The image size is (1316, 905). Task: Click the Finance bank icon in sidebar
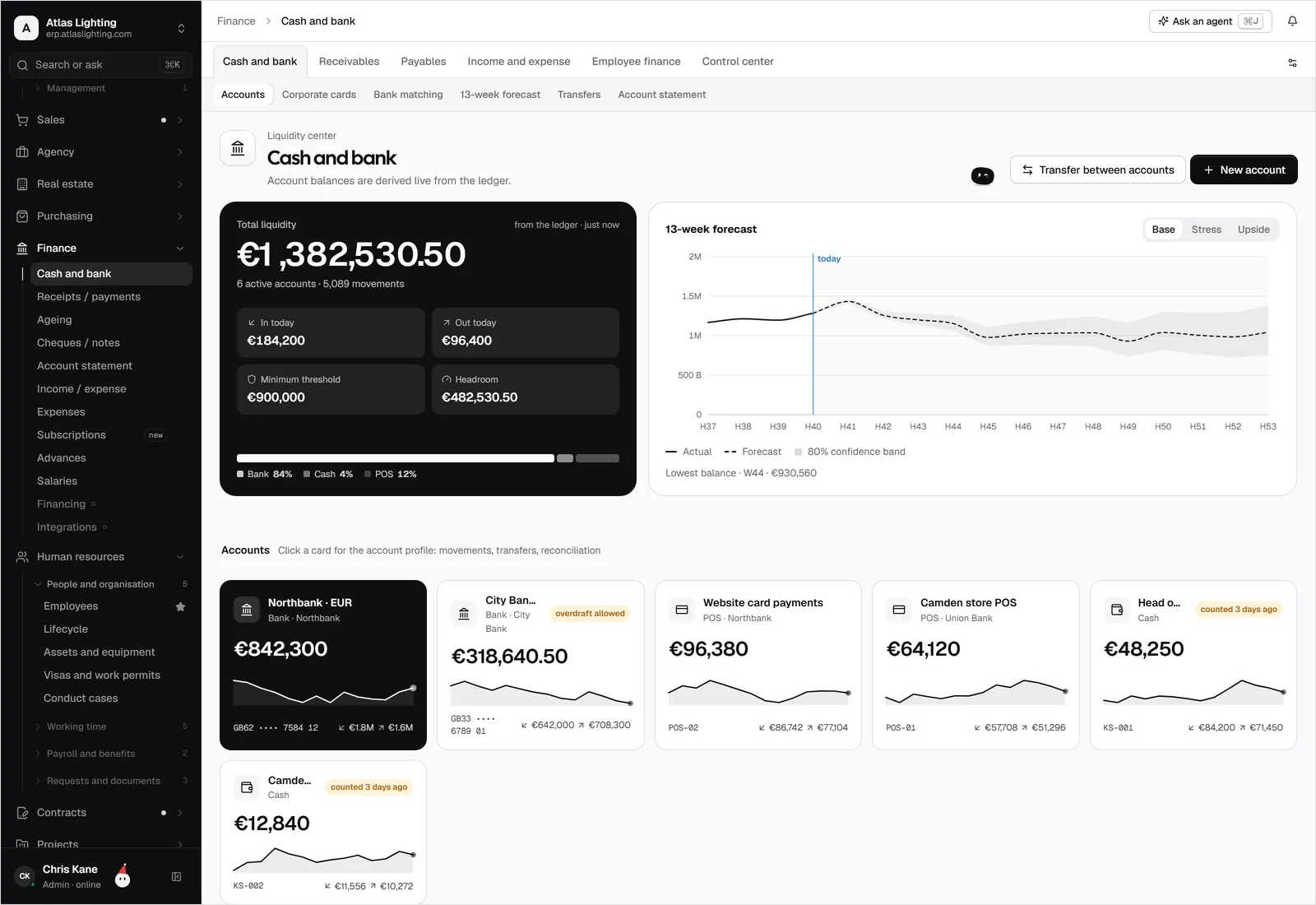click(22, 248)
